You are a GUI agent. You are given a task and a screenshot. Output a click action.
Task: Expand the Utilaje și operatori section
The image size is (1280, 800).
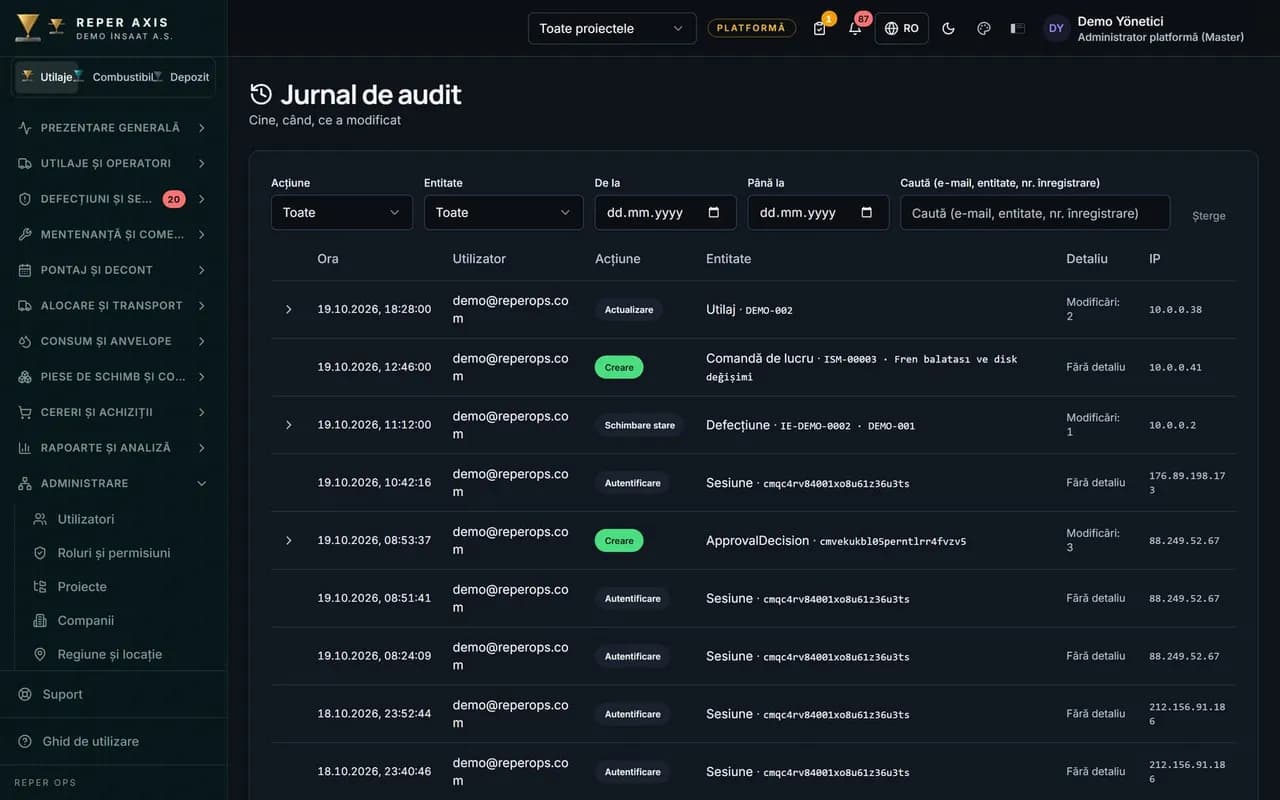113,163
